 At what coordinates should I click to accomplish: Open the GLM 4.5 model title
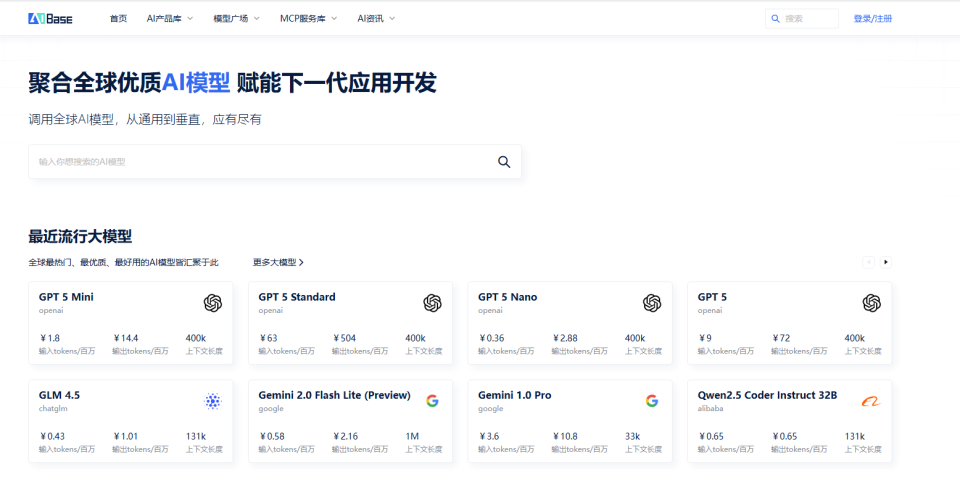pos(59,395)
